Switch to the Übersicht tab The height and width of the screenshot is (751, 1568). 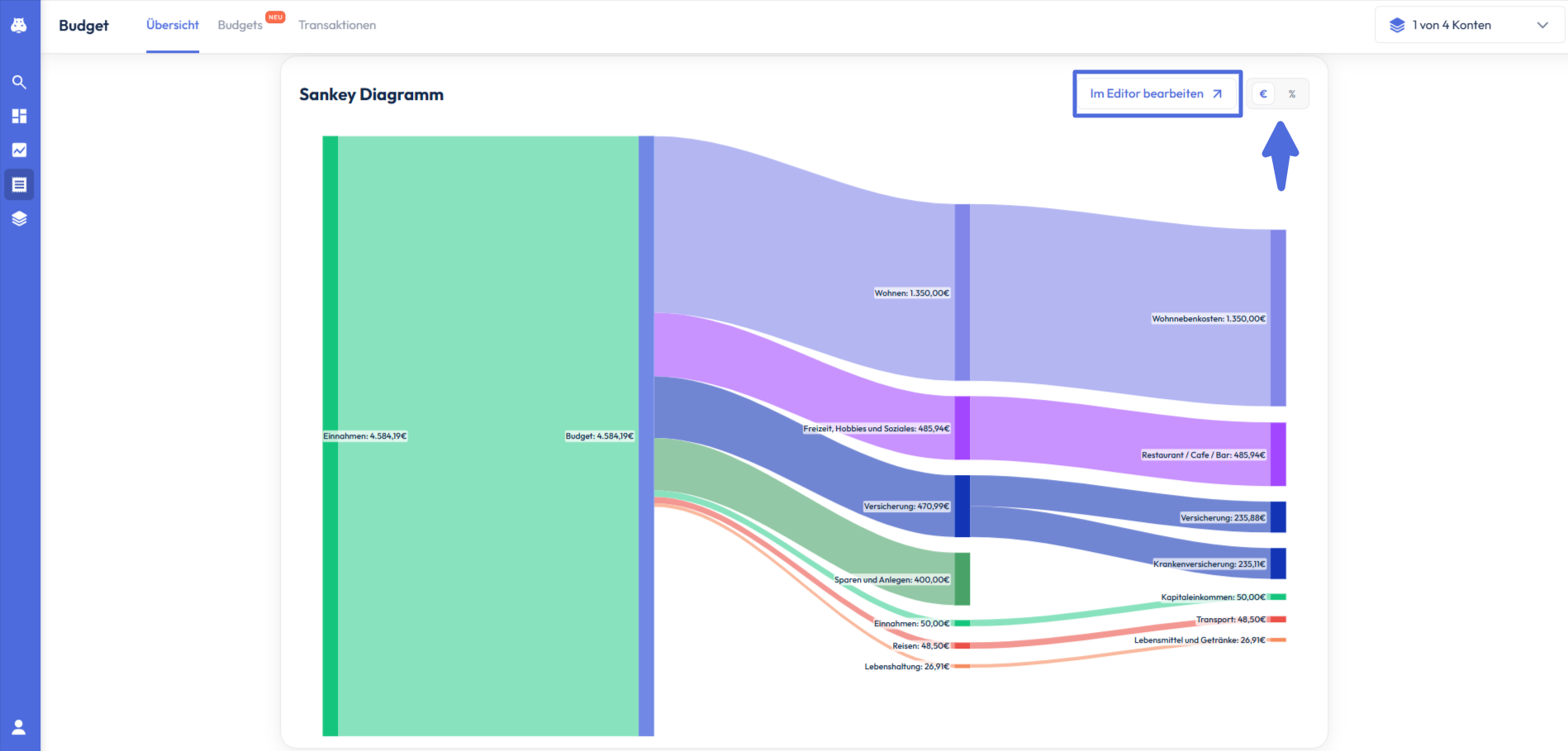pyautogui.click(x=173, y=26)
